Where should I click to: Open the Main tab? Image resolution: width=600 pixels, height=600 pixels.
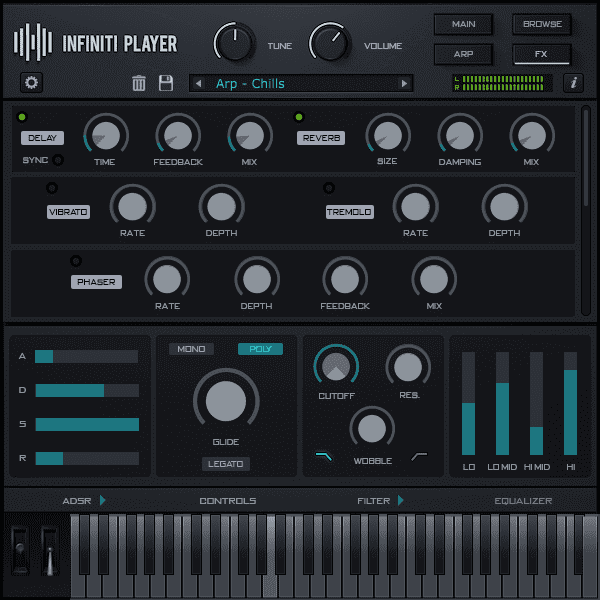click(x=463, y=24)
